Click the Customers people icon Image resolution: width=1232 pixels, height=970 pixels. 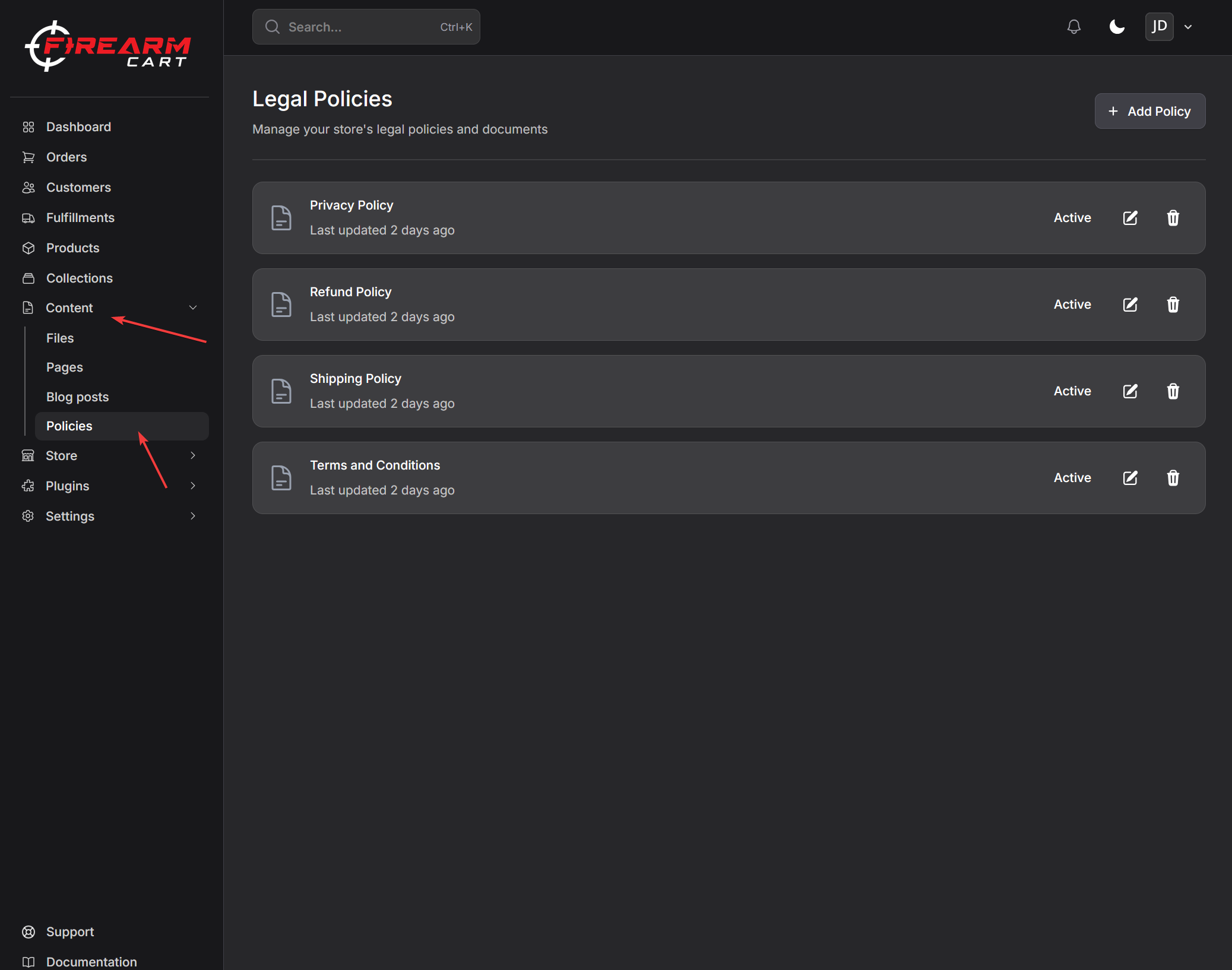[x=28, y=188]
